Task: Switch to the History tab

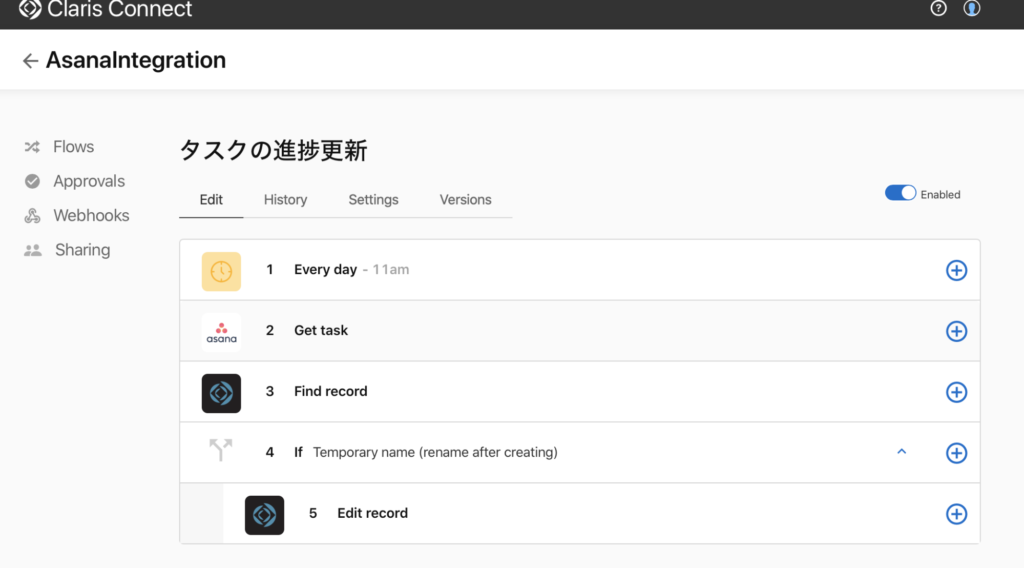Action: click(285, 200)
